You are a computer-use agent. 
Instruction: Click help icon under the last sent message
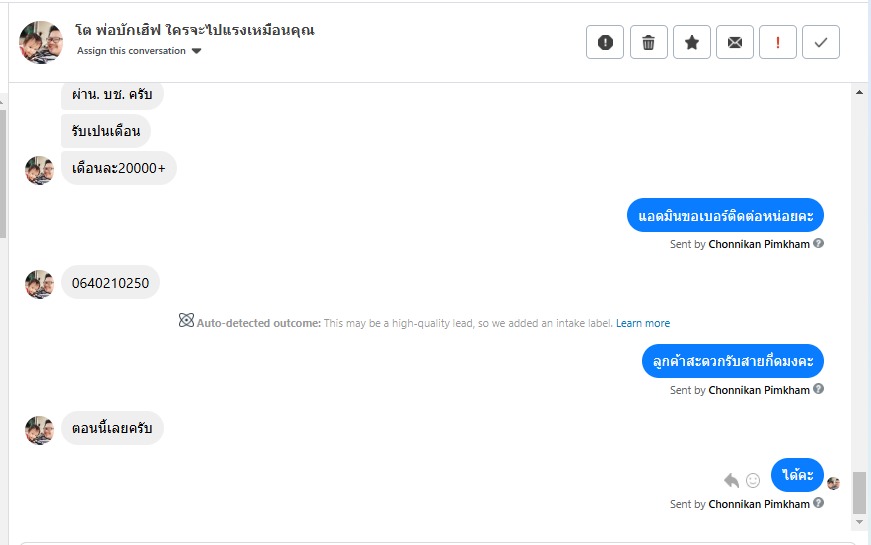[819, 504]
